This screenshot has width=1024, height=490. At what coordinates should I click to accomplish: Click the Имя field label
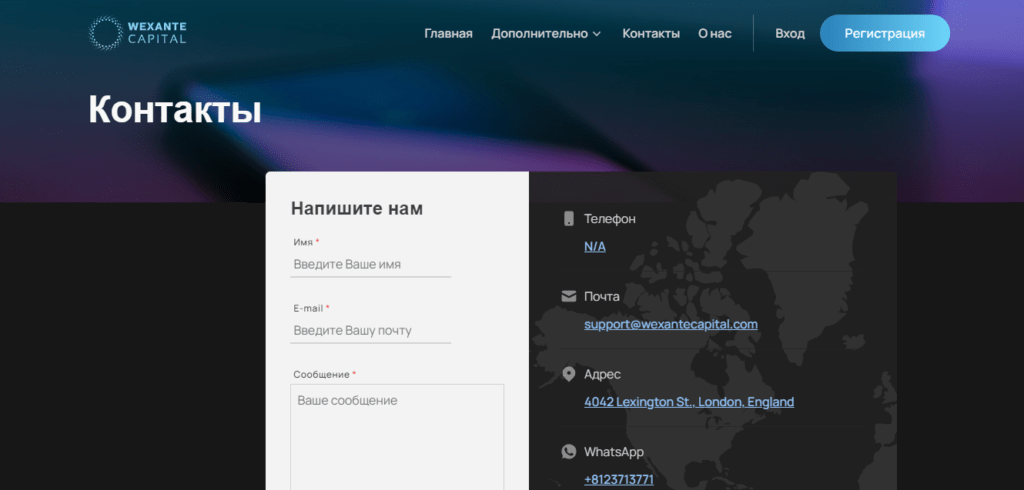click(x=303, y=242)
